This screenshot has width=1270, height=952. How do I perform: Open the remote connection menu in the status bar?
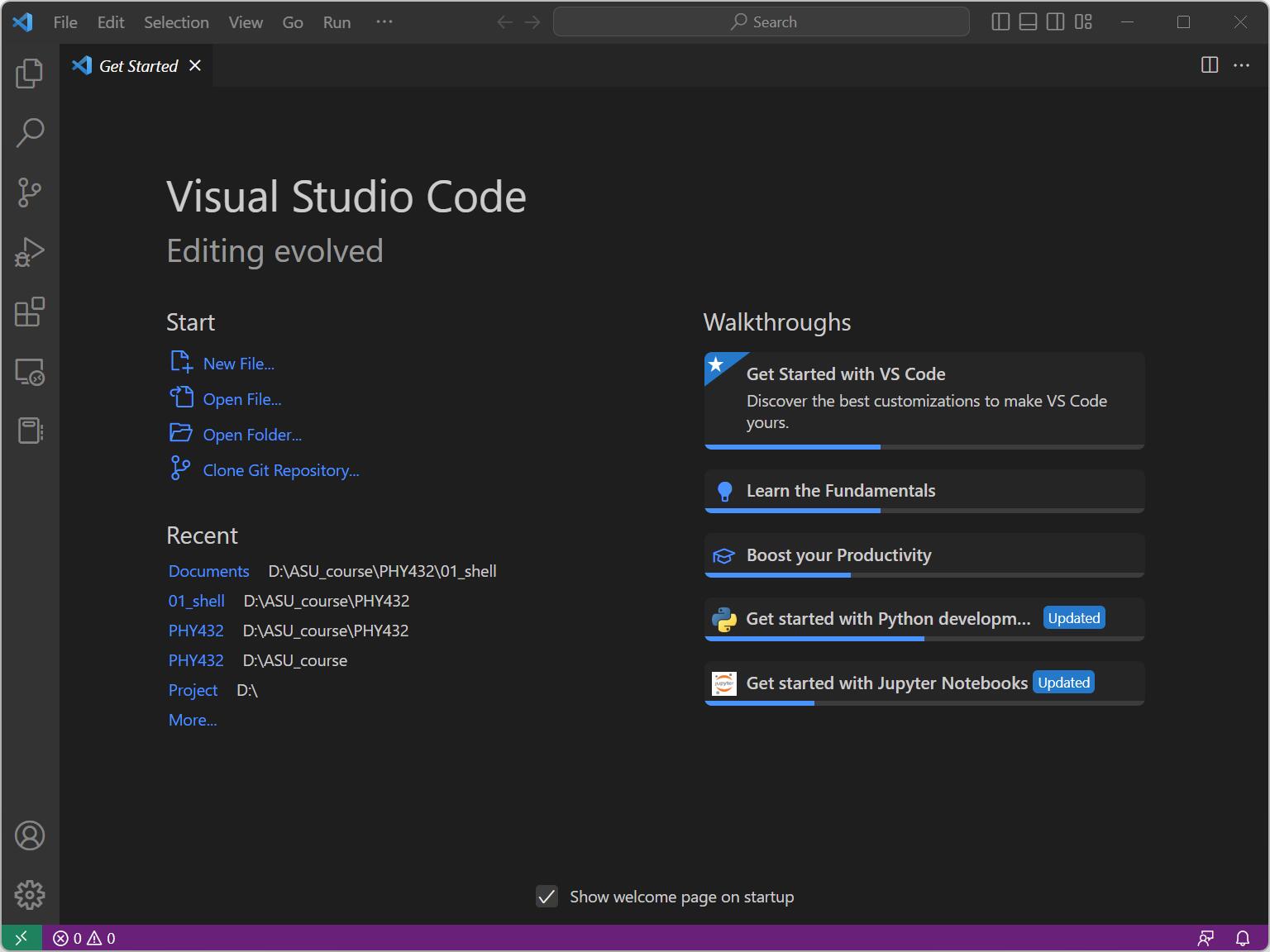20,937
